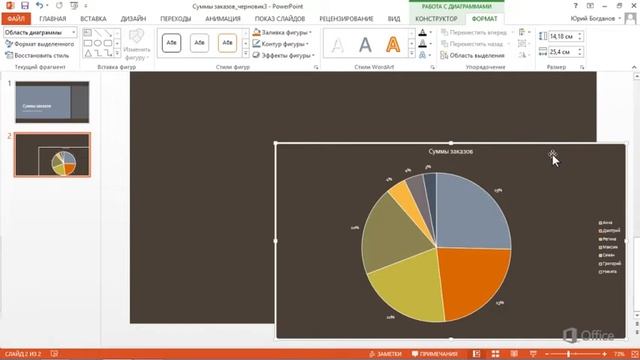Apply the second Абв shape style
The height and width of the screenshot is (360, 640).
coord(199,43)
